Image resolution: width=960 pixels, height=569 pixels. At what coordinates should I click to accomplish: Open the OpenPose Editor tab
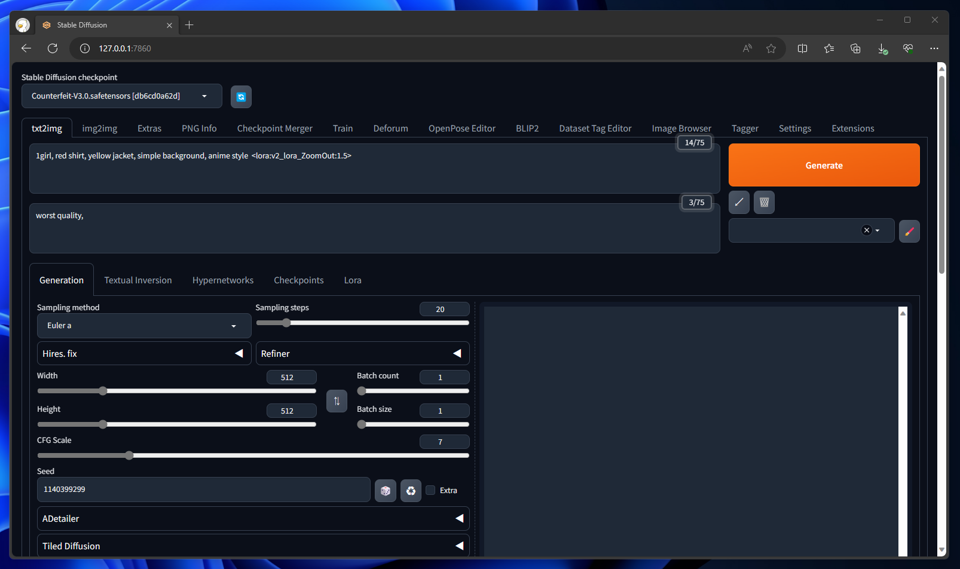pos(462,128)
